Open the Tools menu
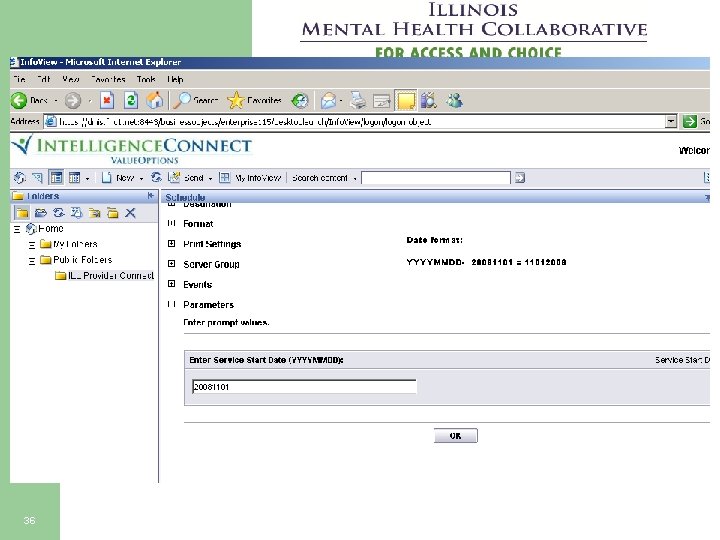 coord(146,79)
